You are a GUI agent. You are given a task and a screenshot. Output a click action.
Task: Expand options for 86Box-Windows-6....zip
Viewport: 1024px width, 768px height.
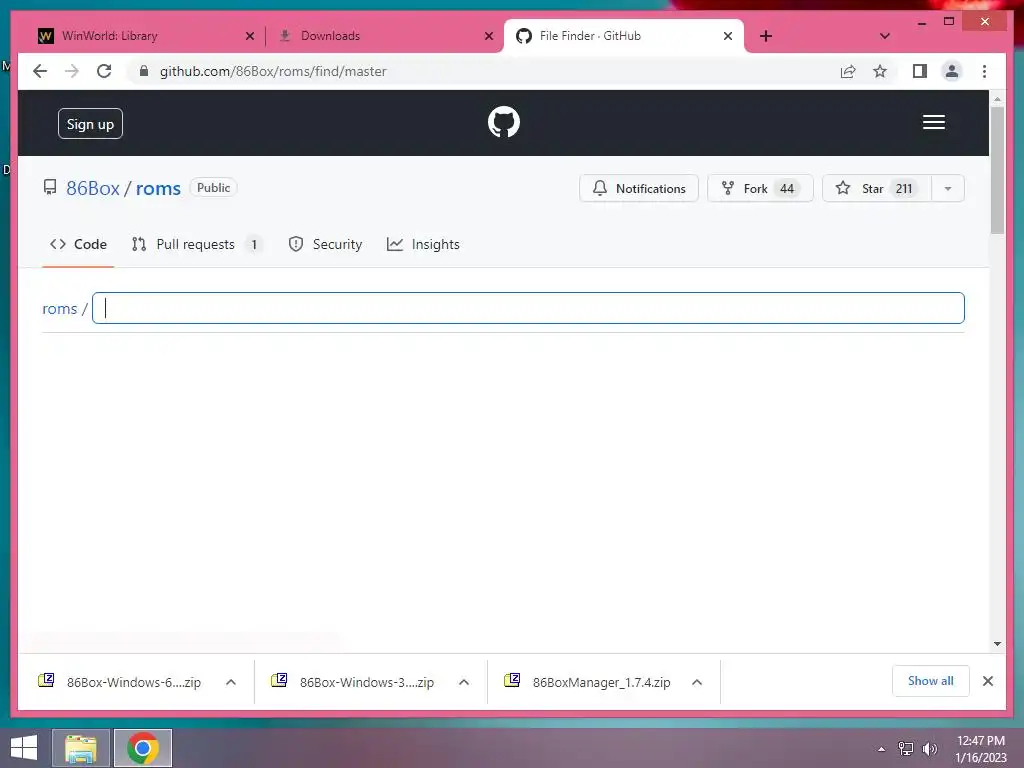click(x=231, y=682)
